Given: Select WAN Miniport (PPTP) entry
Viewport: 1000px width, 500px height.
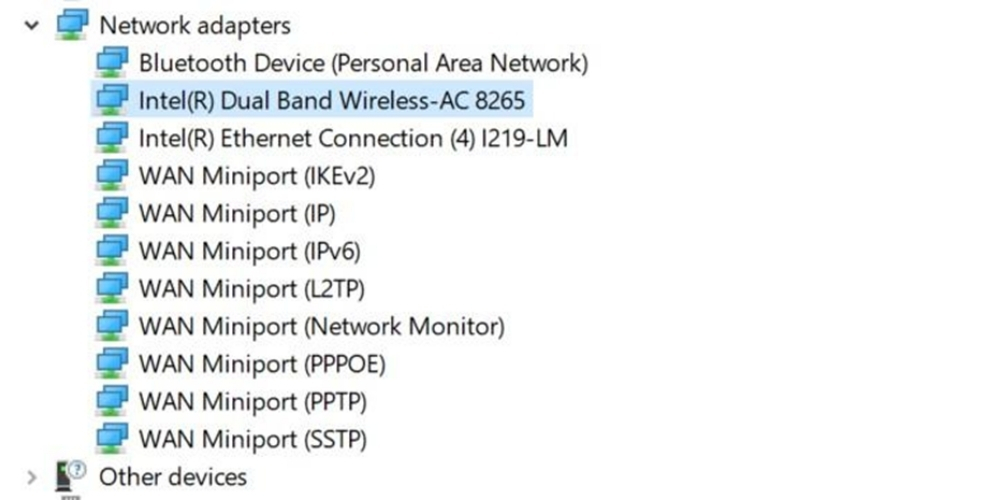Looking at the screenshot, I should tap(253, 402).
